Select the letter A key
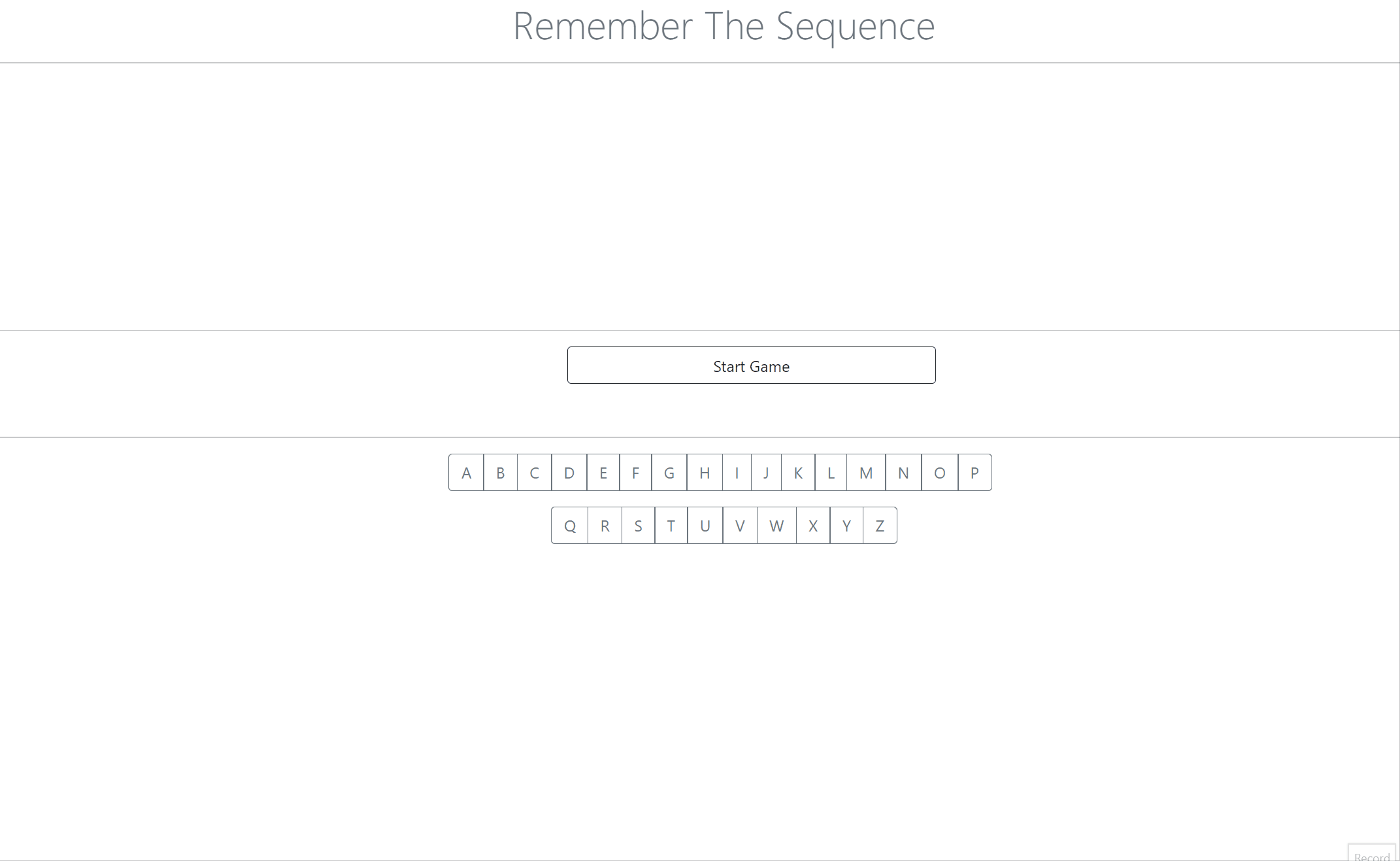Image resolution: width=1400 pixels, height=861 pixels. tap(466, 473)
